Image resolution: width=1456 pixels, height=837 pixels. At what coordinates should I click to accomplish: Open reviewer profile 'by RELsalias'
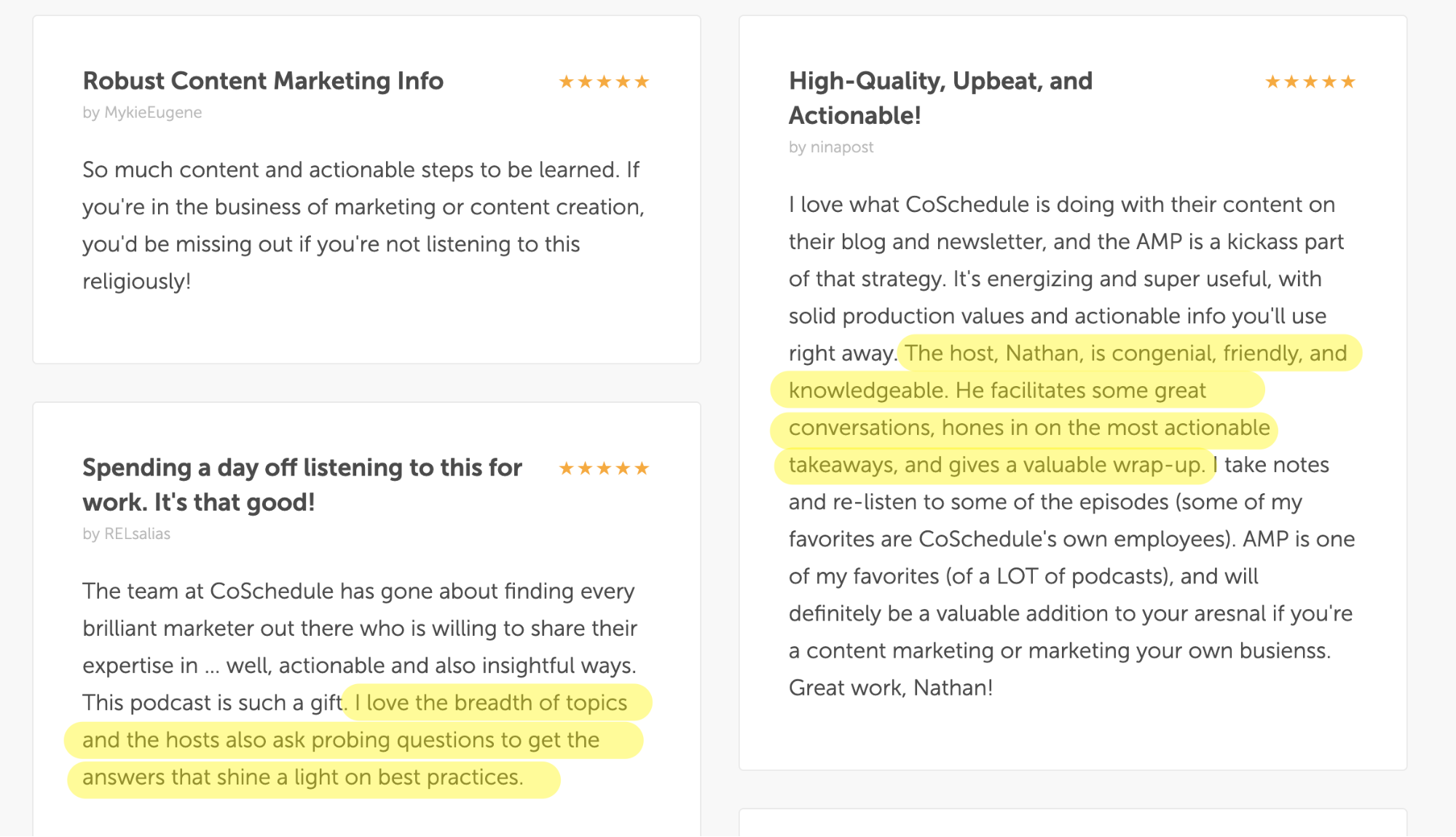127,534
